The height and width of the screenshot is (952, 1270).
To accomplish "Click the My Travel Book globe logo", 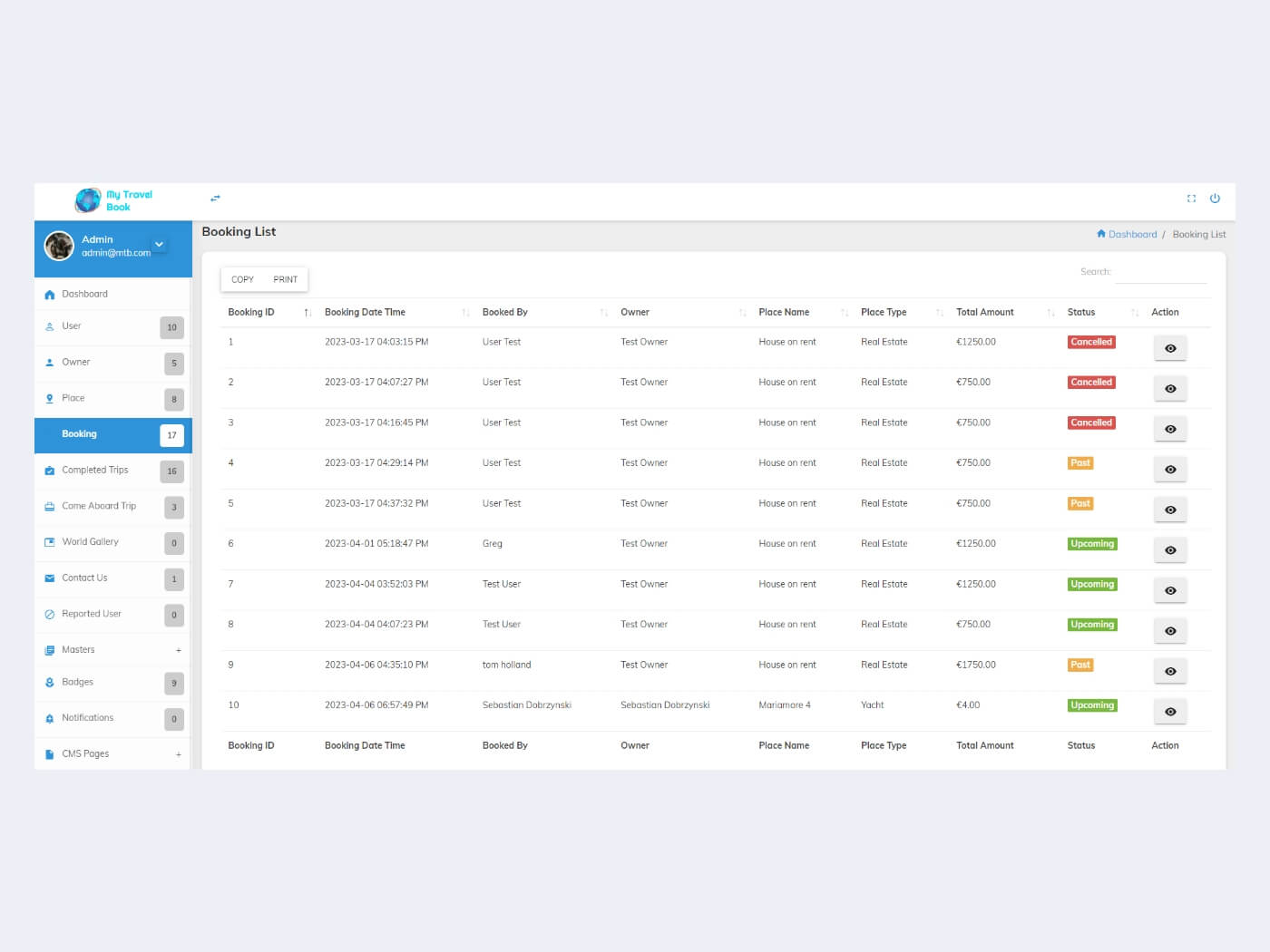I will coord(88,200).
